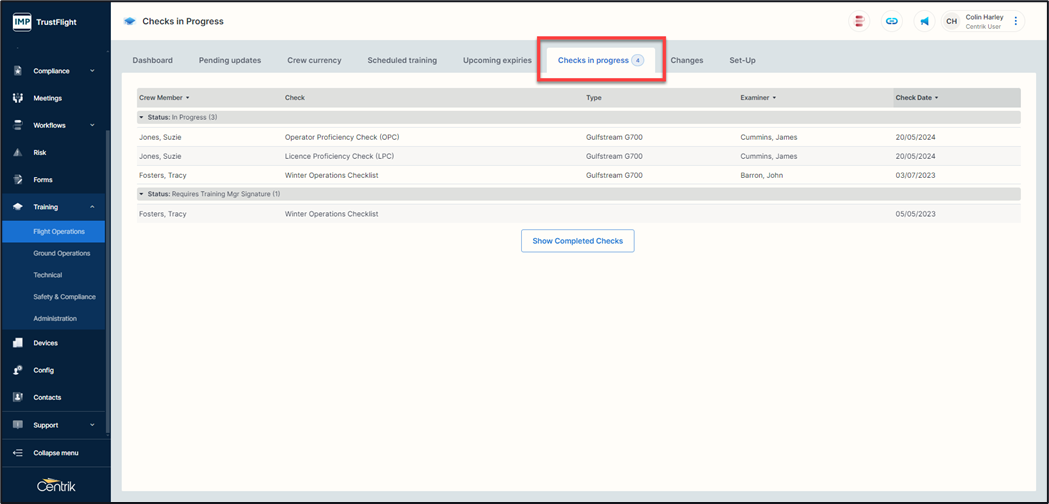The height and width of the screenshot is (504, 1049).
Task: Open the Risk warning icon
Action: click(x=18, y=153)
